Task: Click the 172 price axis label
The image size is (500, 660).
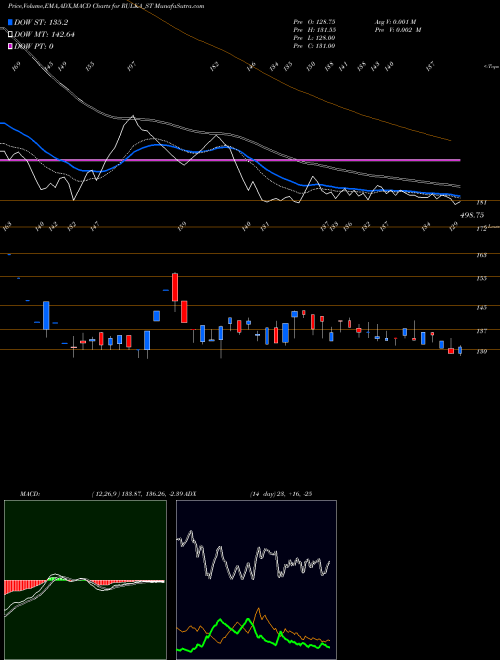Action: click(481, 229)
